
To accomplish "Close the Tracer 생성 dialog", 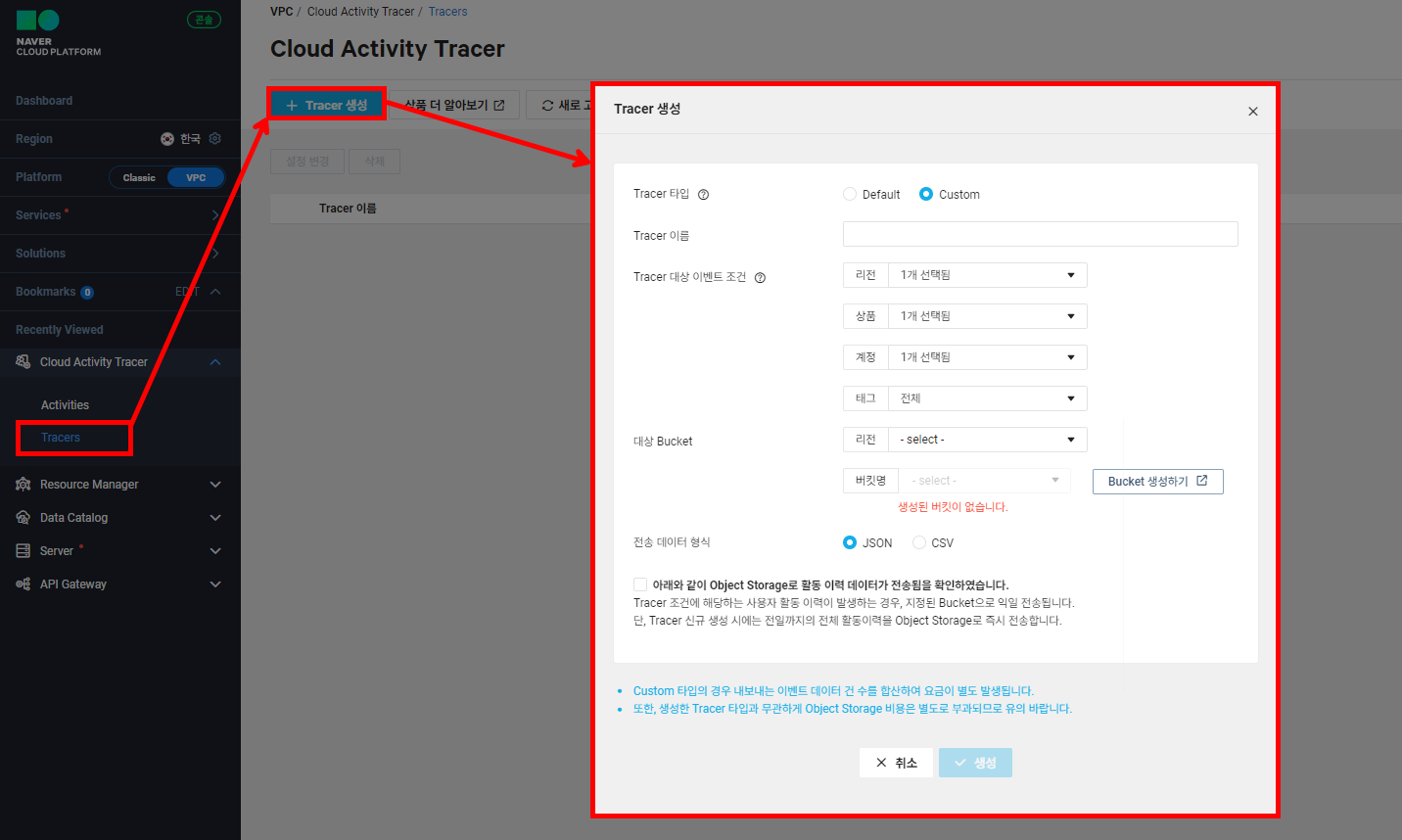I will [1253, 112].
